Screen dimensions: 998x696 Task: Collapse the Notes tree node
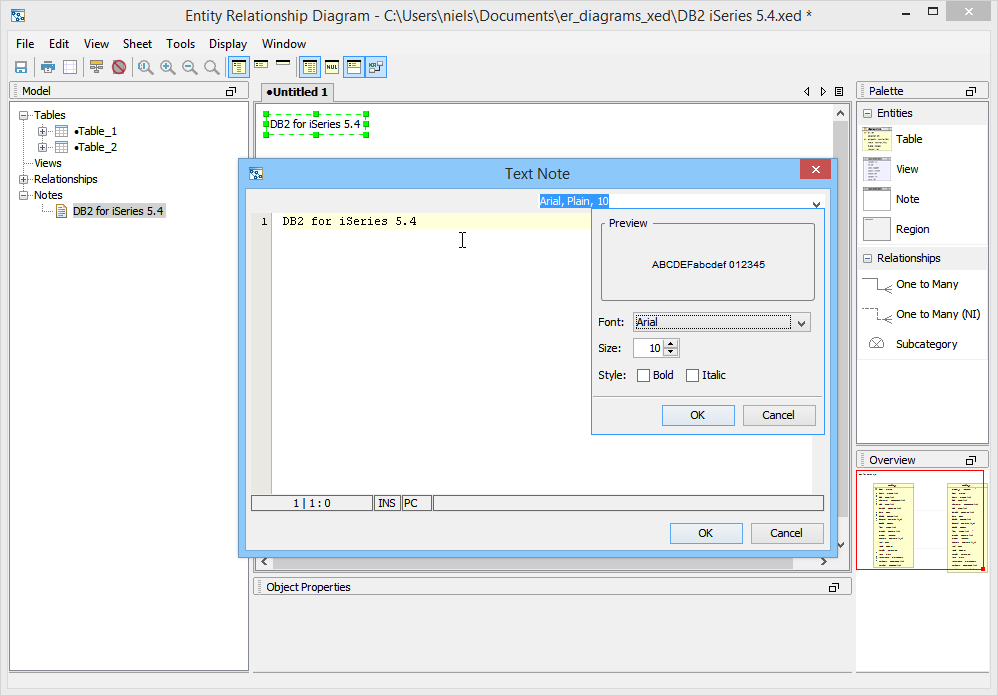tap(24, 195)
